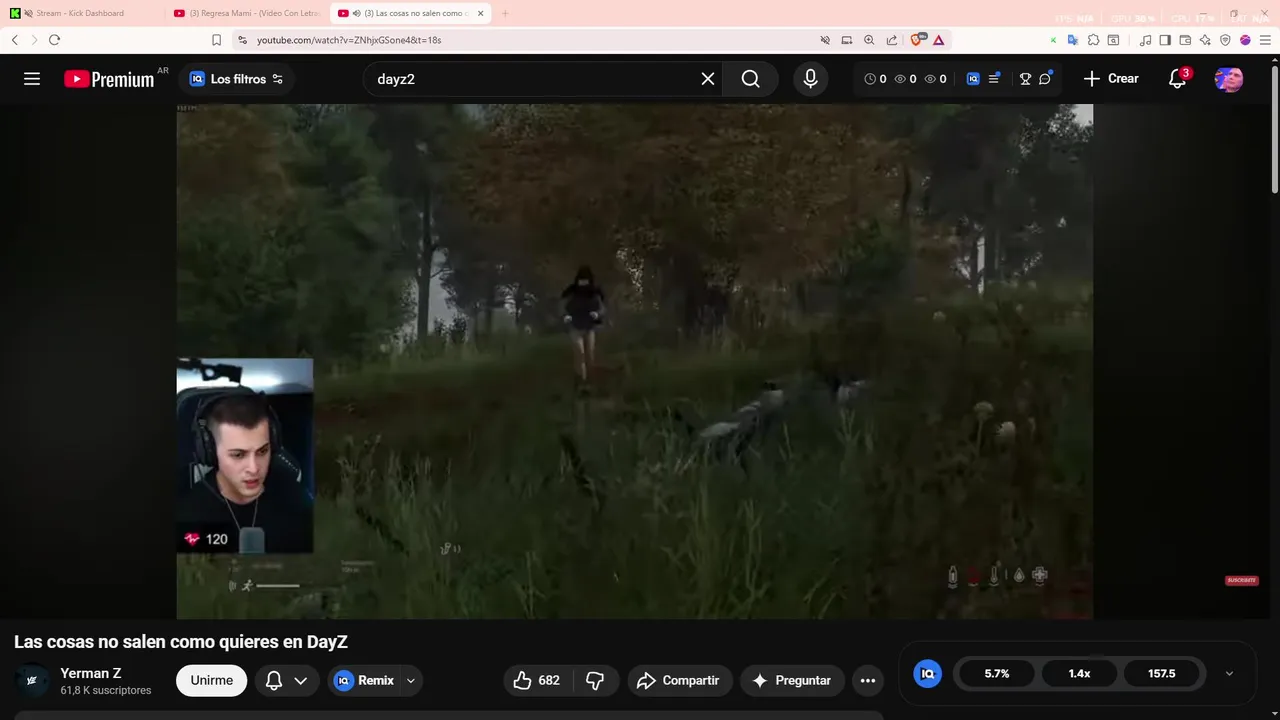Open a new browser tab with plus

coord(505,13)
